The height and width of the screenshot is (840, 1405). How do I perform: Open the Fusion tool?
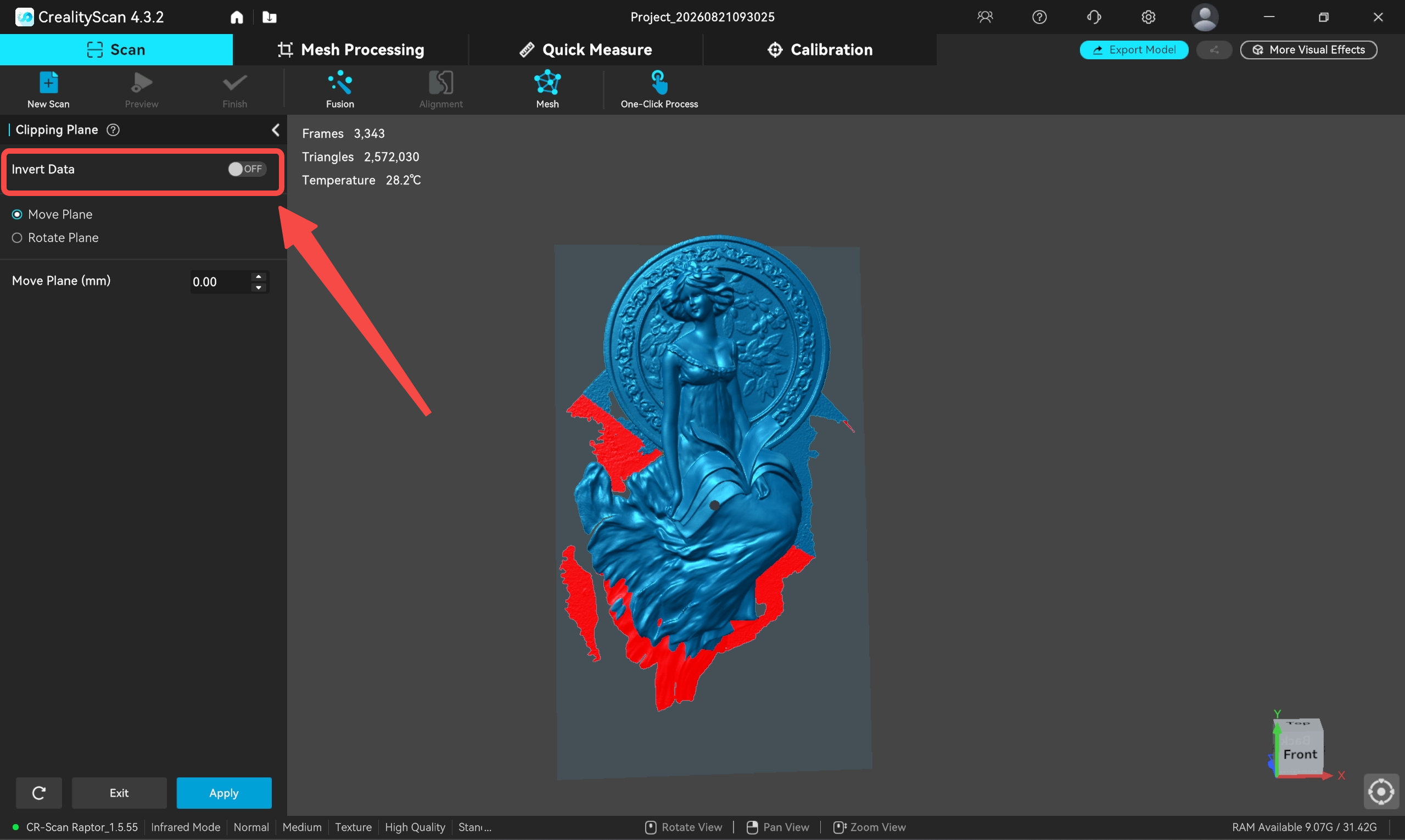point(340,89)
